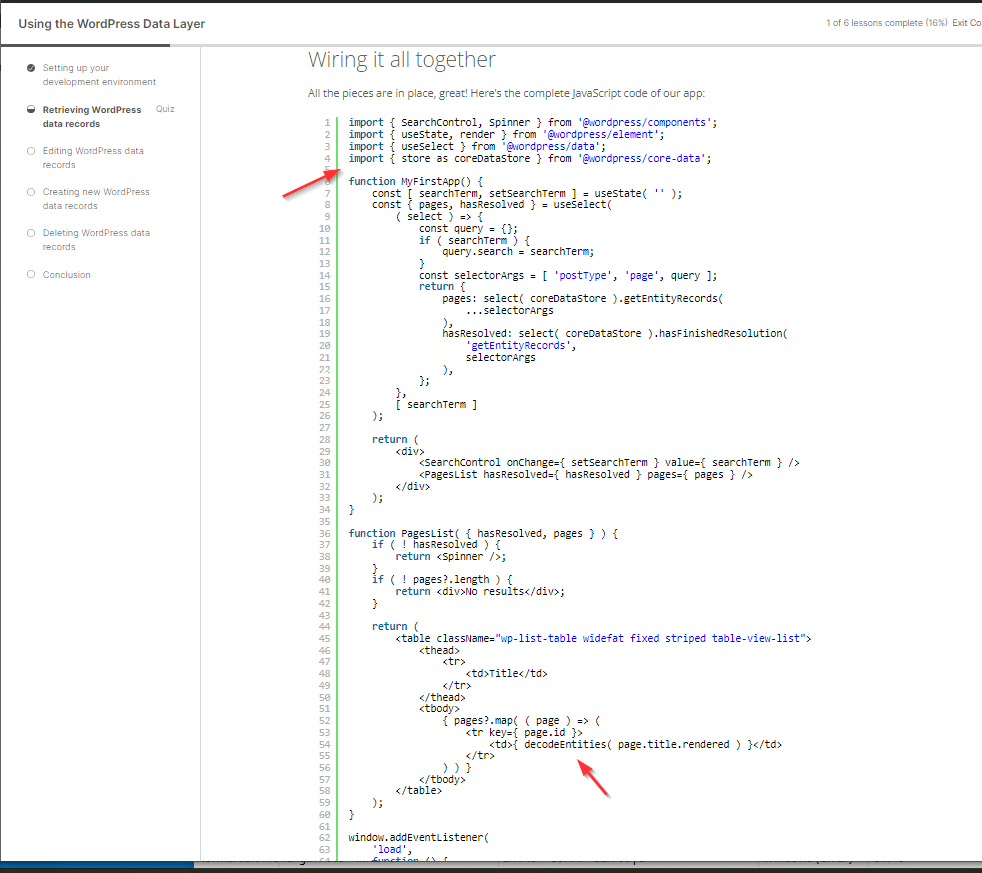
Task: Click the completed checkmark icon for Setting up
Action: (x=31, y=68)
